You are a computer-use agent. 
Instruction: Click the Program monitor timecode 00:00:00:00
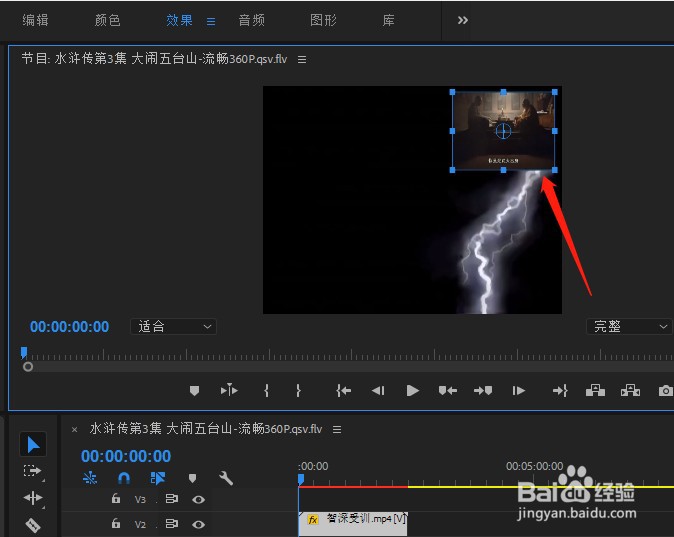tap(69, 327)
